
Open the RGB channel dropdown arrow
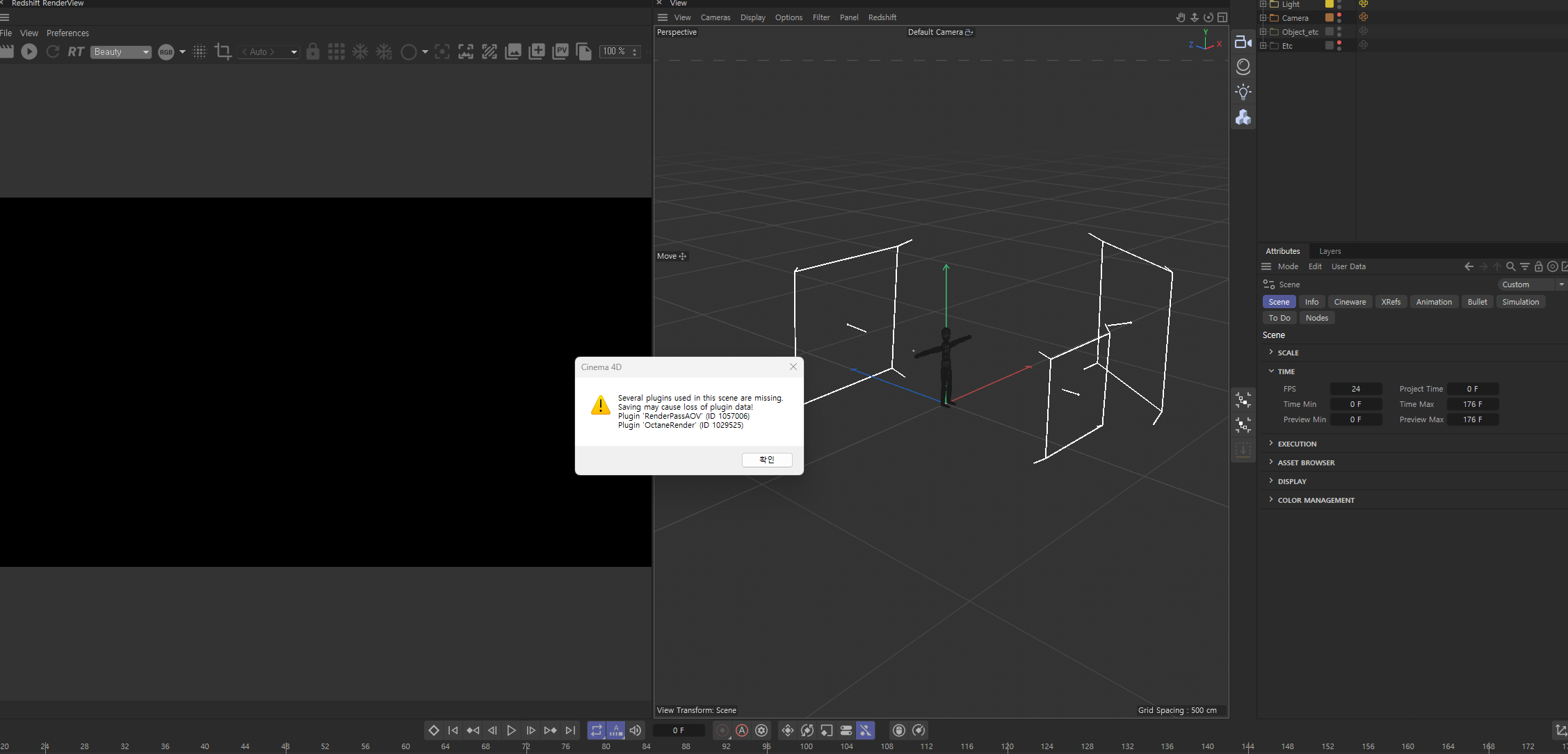[183, 52]
